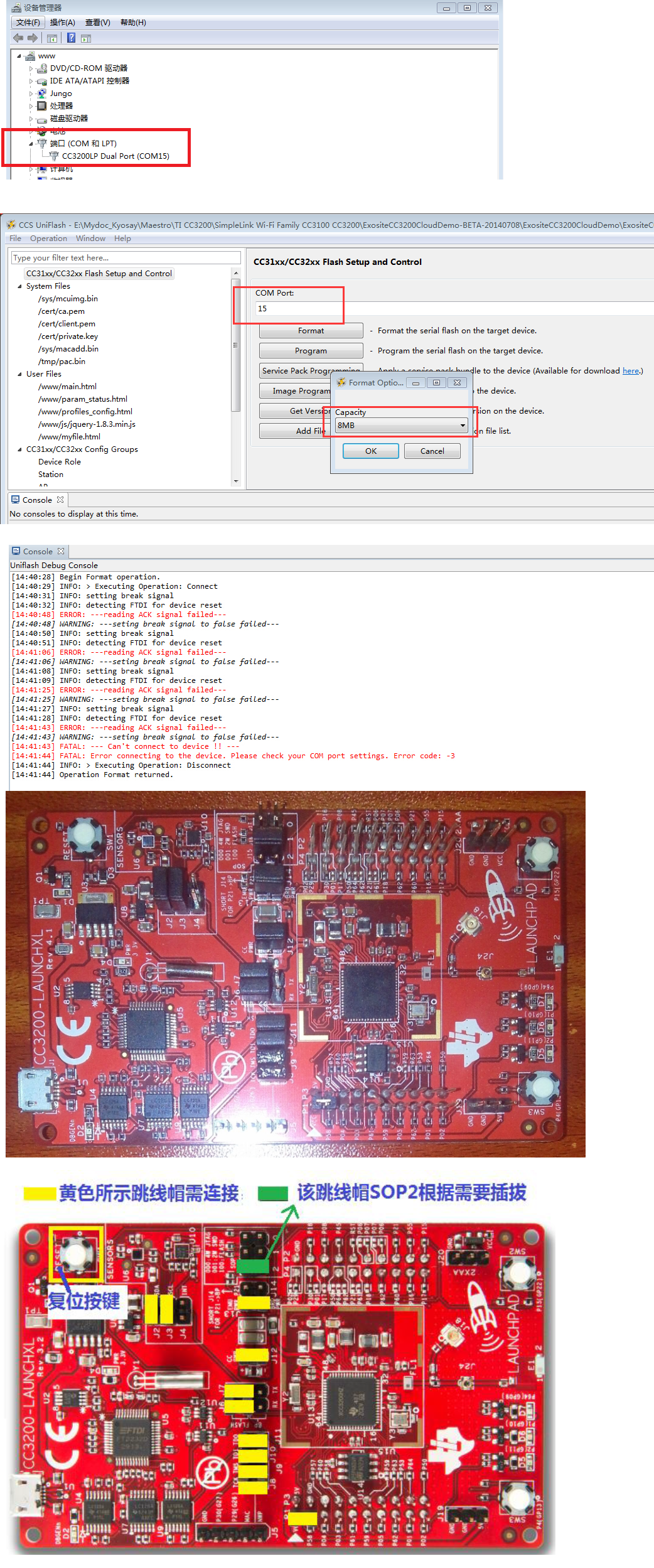Click the 端口 (COM 和 LPT) port icon
The image size is (654, 1568).
point(42,144)
